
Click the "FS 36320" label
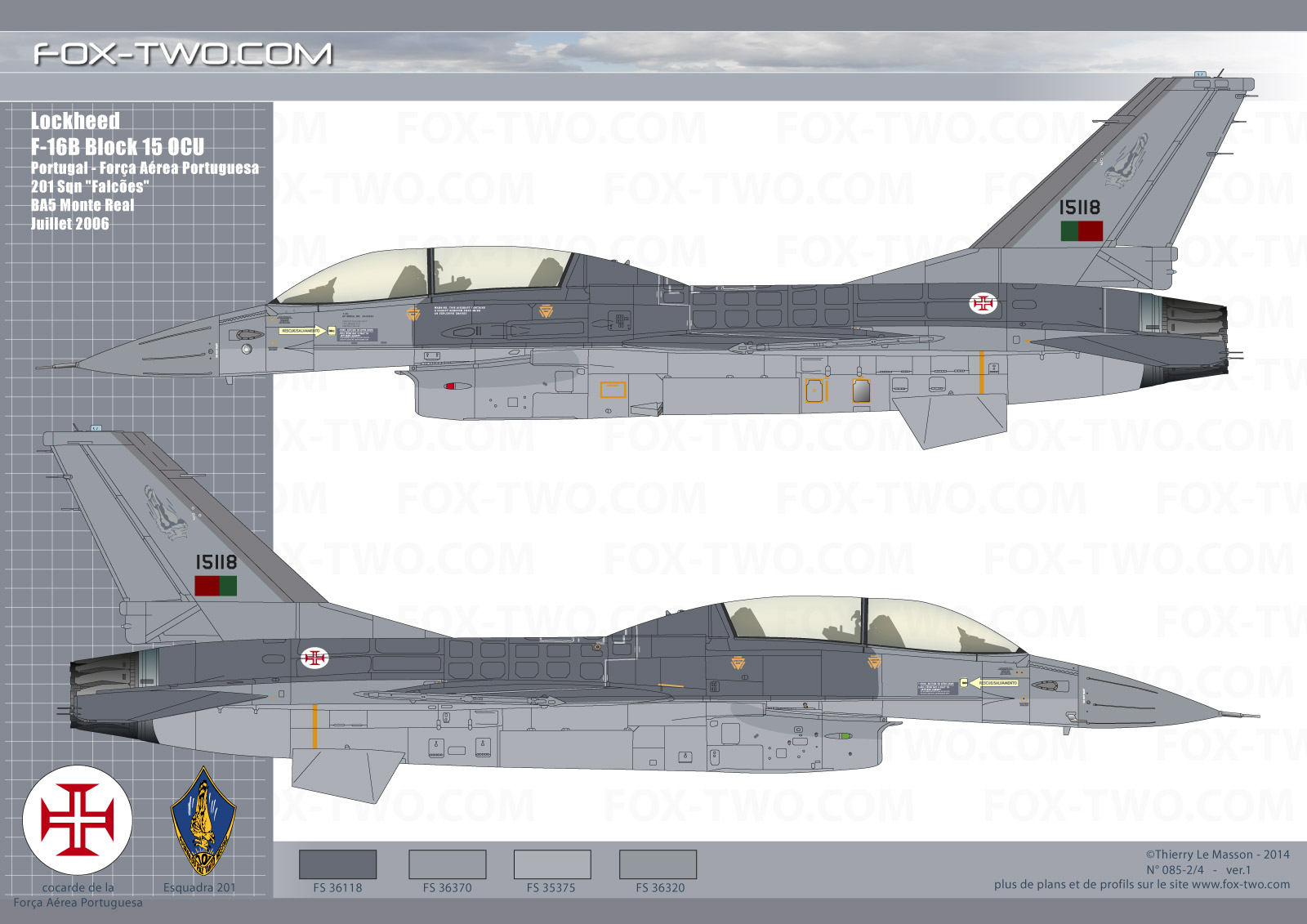coord(660,888)
